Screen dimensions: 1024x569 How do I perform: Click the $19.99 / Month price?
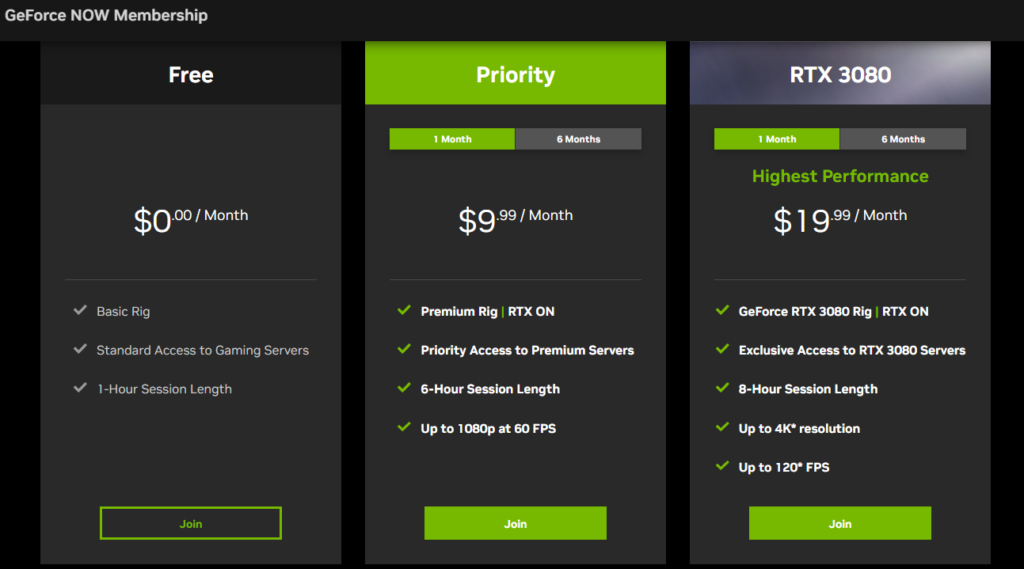coord(840,220)
